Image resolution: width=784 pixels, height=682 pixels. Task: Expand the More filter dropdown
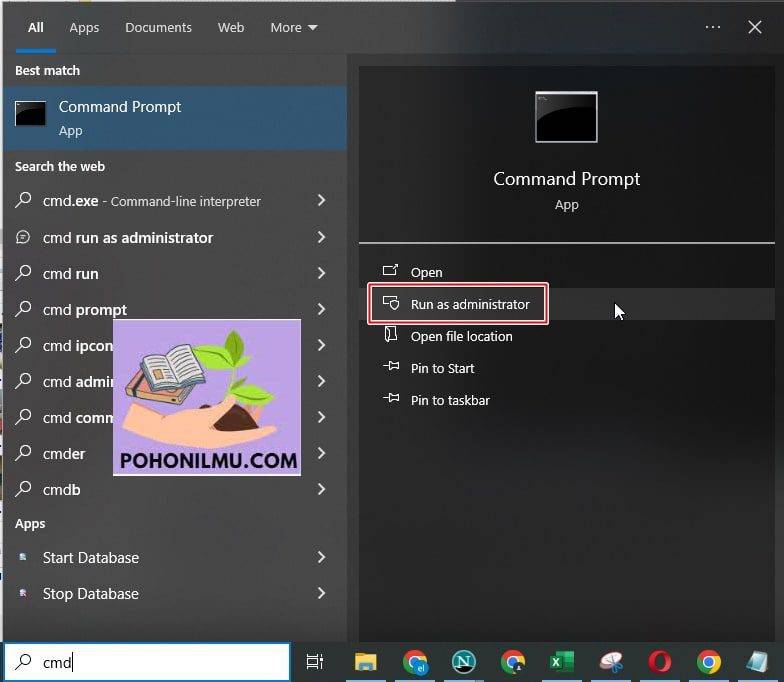pos(294,28)
